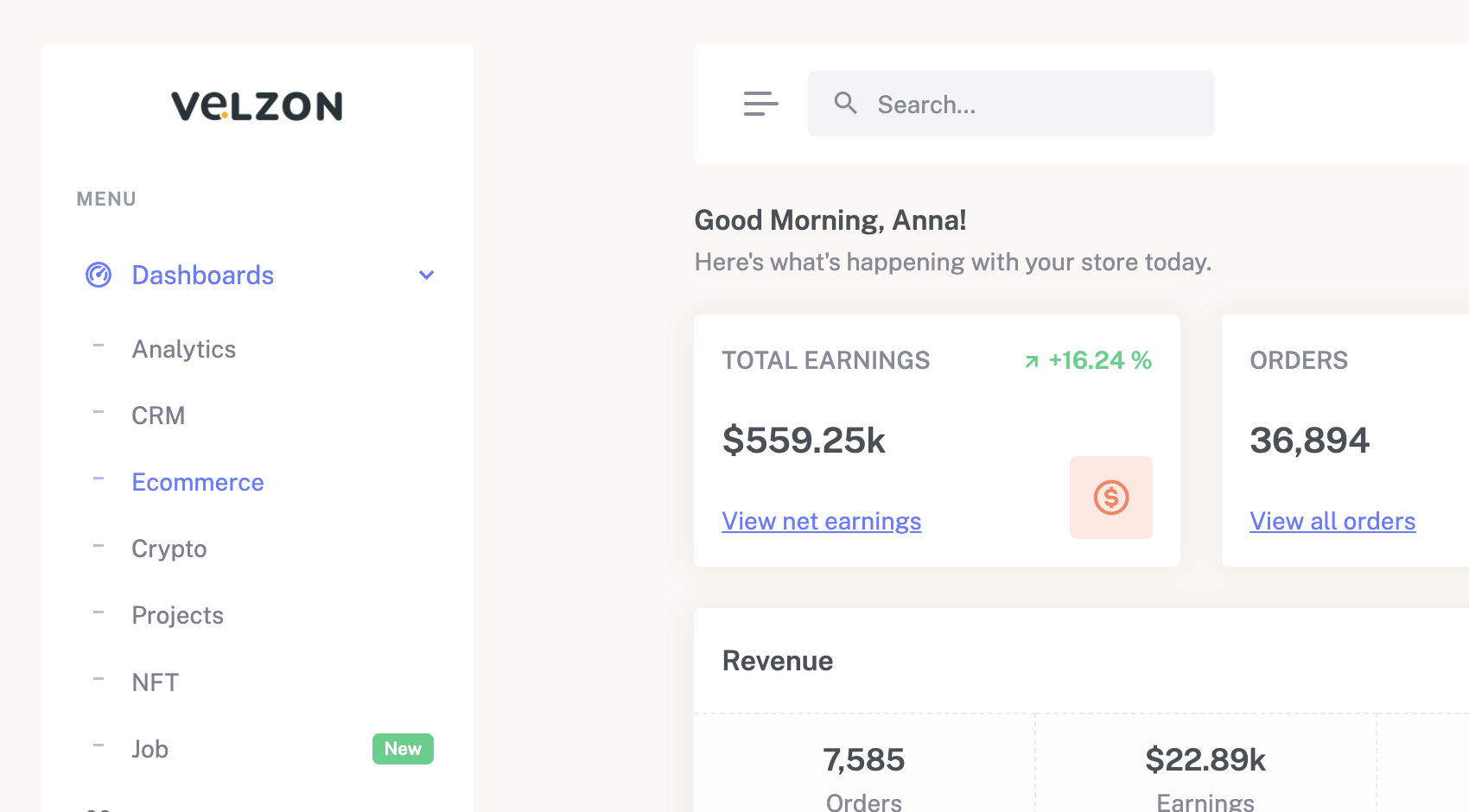Click the New badge beside Job
1469x812 pixels.
pyautogui.click(x=403, y=749)
